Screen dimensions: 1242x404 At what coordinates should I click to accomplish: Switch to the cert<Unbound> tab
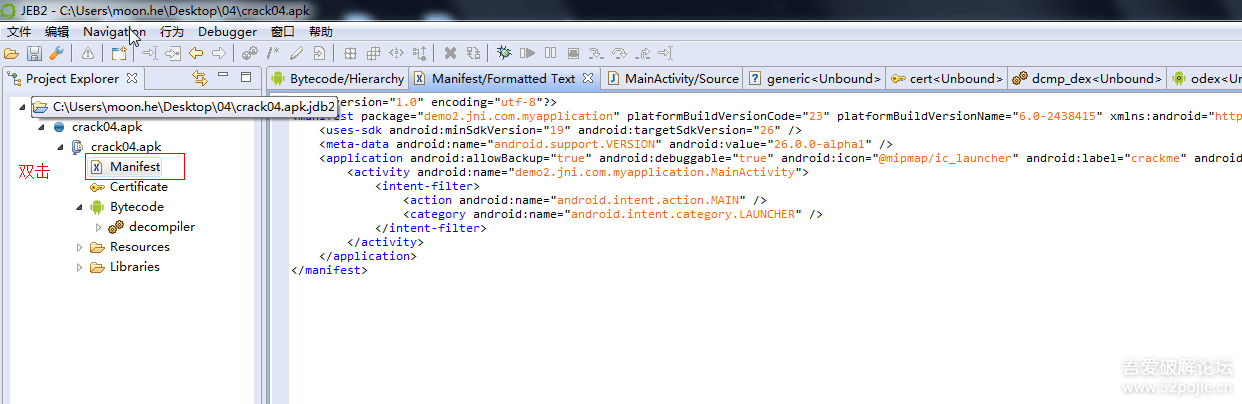(x=946, y=78)
